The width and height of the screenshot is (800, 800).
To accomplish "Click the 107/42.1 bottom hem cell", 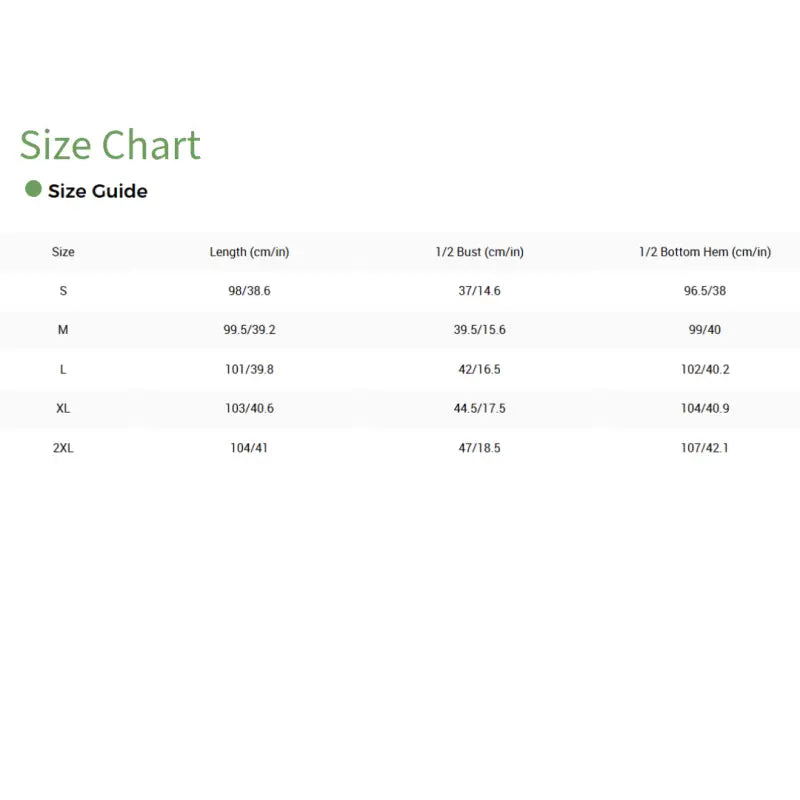I will pos(705,448).
